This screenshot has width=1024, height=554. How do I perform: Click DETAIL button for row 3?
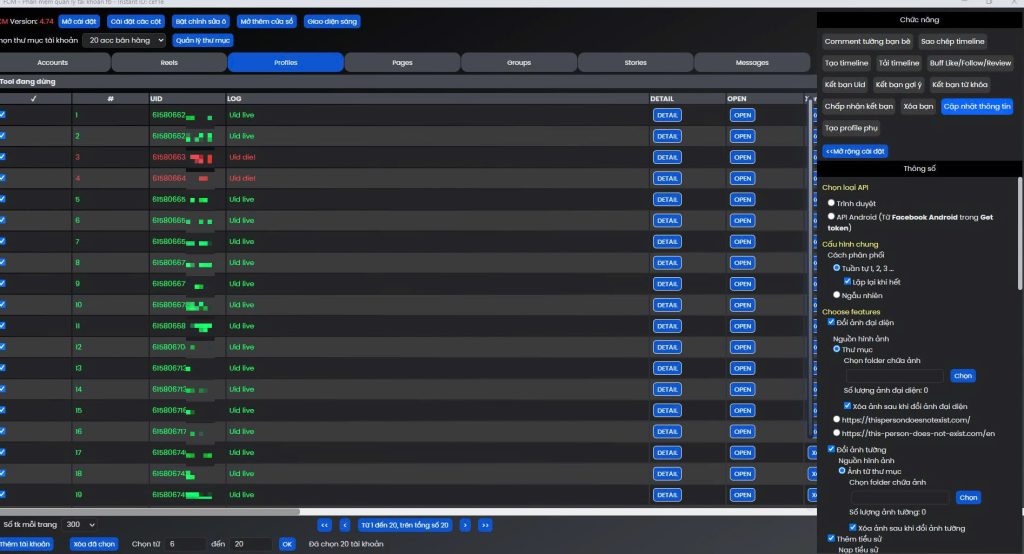667,157
